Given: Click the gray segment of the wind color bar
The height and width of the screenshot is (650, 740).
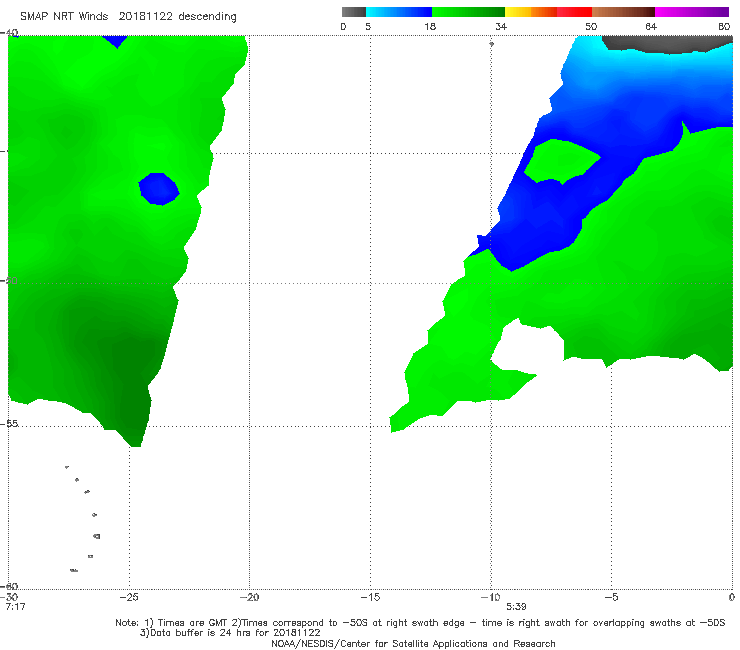Looking at the screenshot, I should [x=353, y=12].
